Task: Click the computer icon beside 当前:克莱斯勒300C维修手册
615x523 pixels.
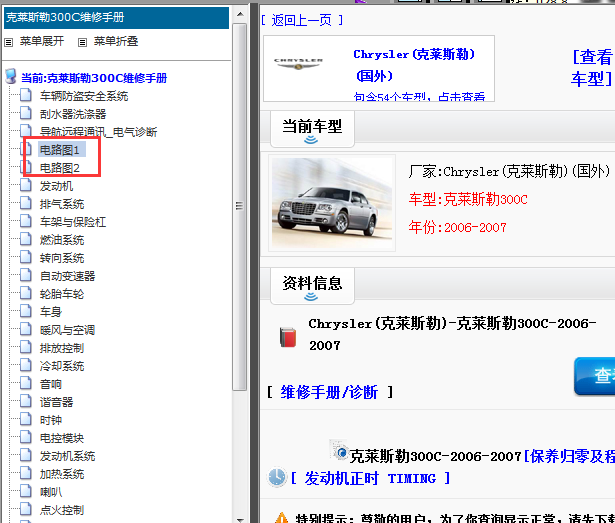Action: [x=11, y=77]
